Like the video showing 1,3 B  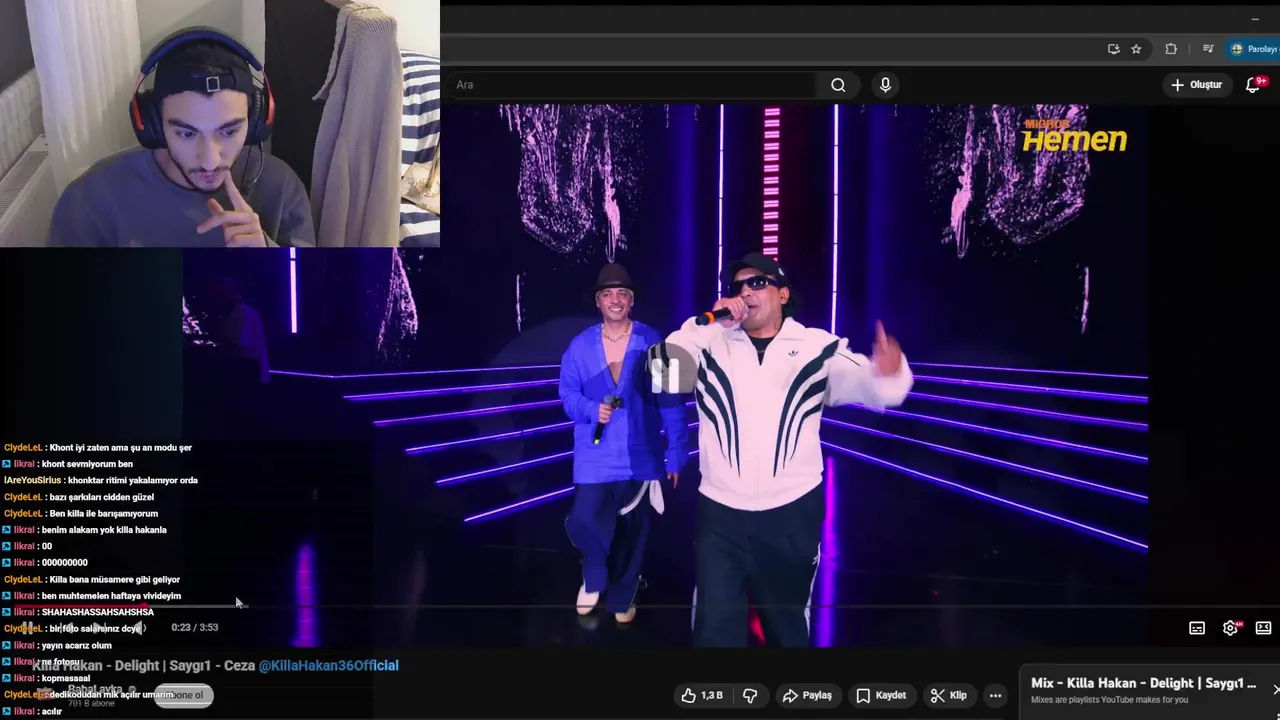pyautogui.click(x=701, y=695)
